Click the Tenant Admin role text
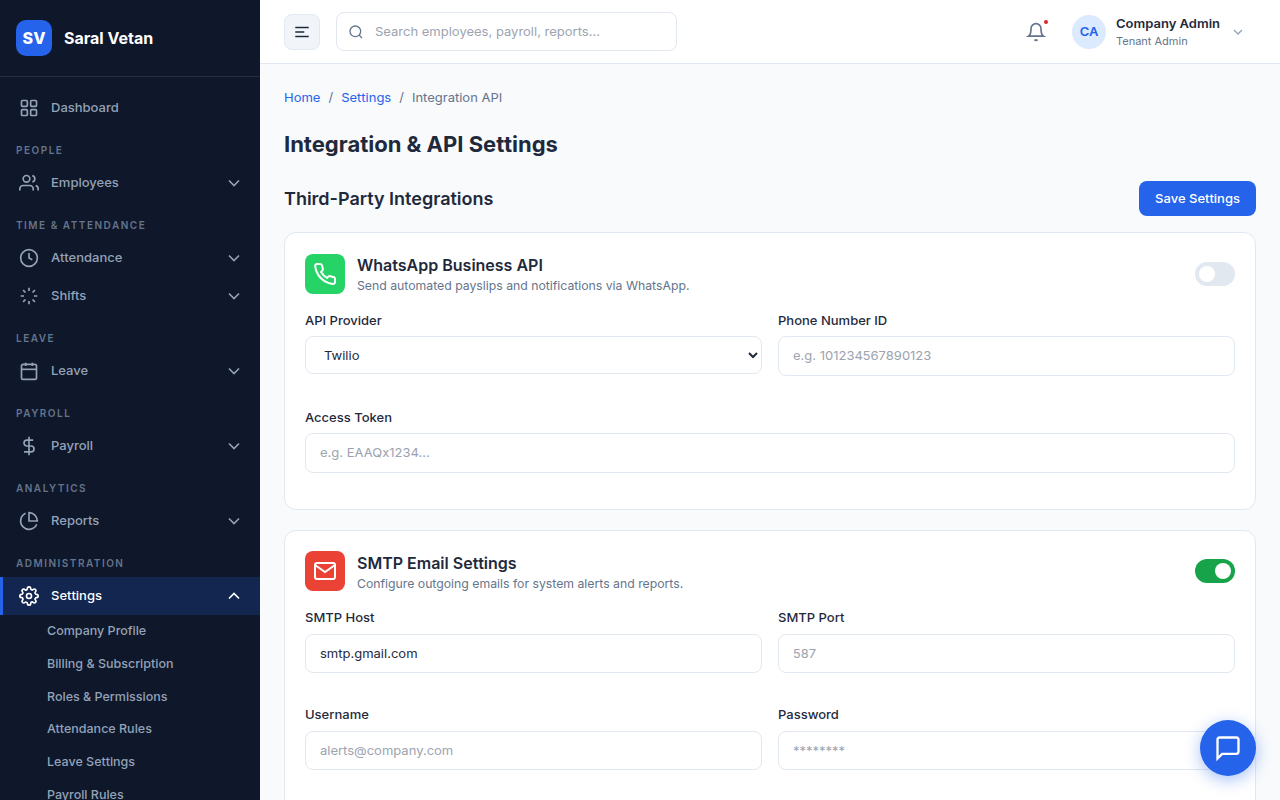 [1152, 42]
